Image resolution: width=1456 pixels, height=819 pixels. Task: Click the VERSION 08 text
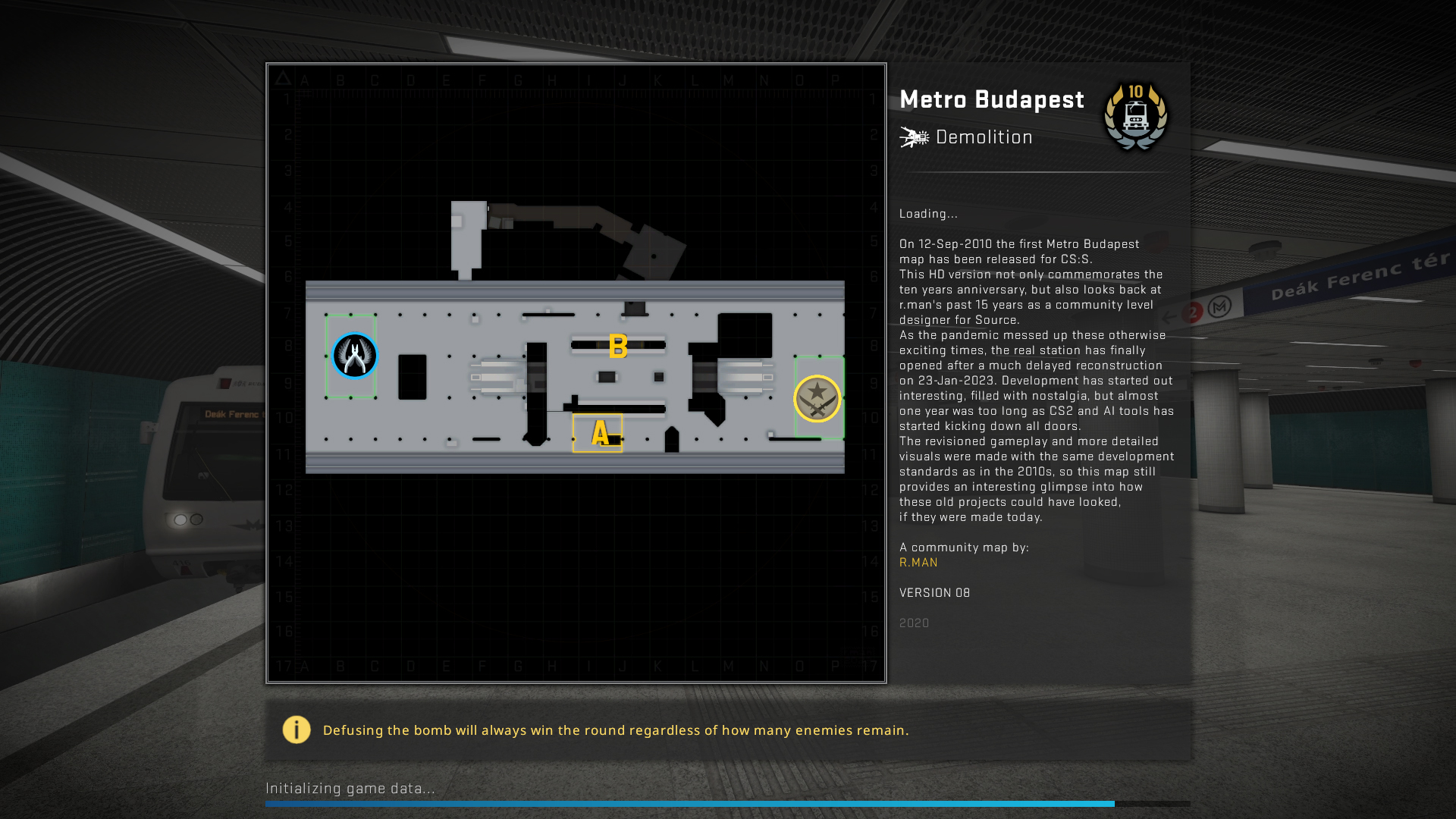pyautogui.click(x=934, y=593)
